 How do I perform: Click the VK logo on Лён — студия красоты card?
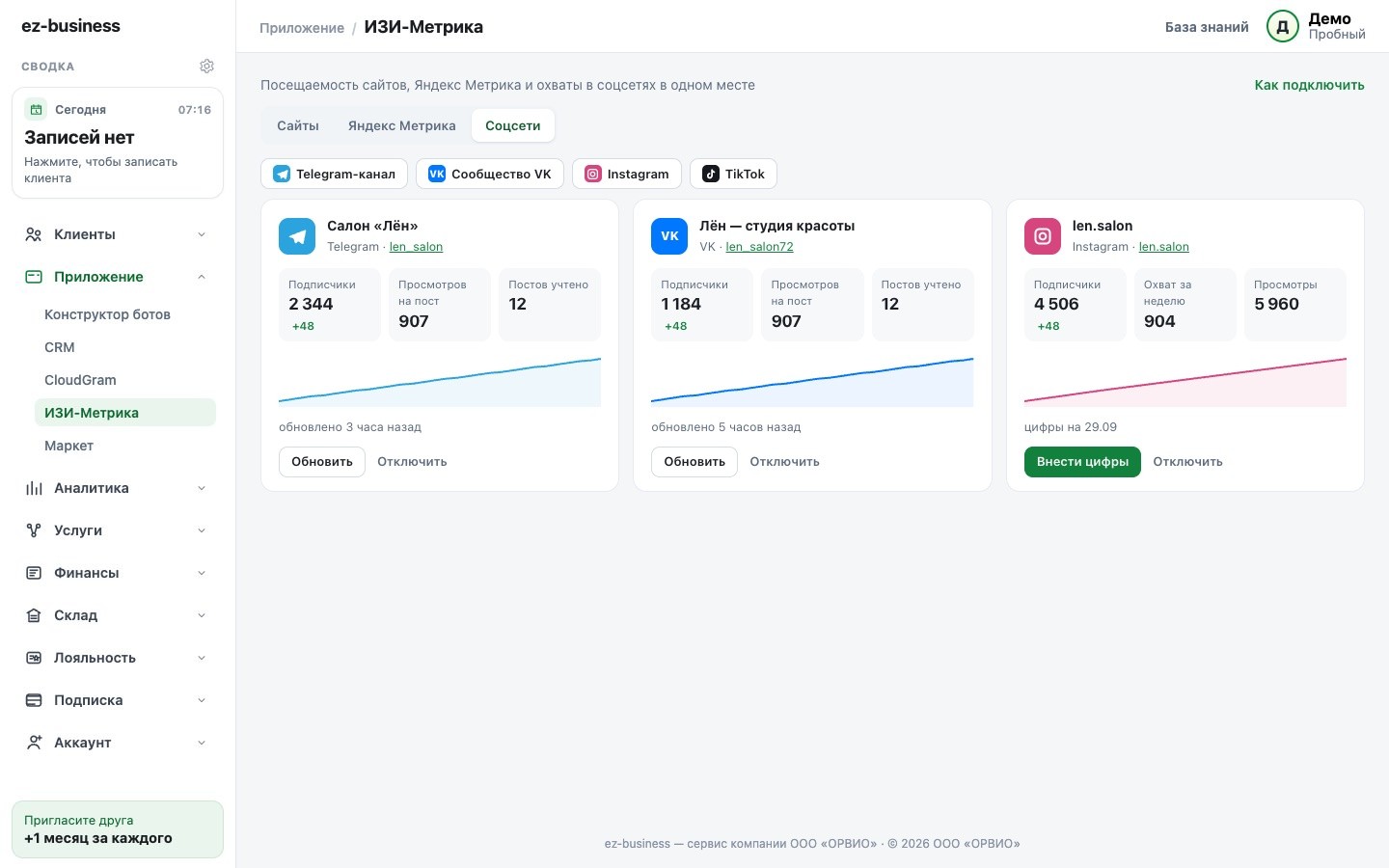point(669,236)
